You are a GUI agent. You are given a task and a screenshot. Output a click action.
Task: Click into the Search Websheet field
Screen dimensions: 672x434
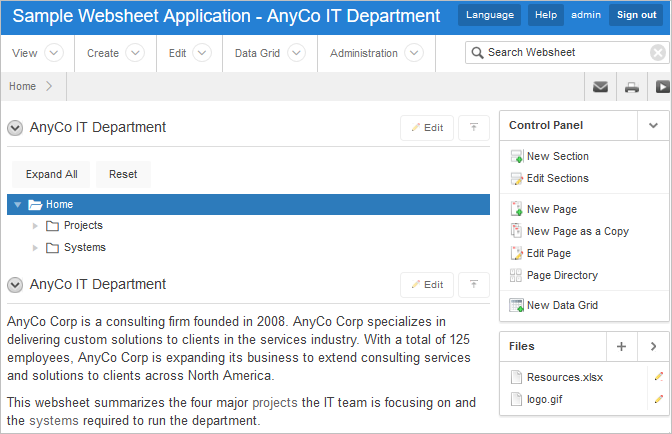tap(565, 52)
